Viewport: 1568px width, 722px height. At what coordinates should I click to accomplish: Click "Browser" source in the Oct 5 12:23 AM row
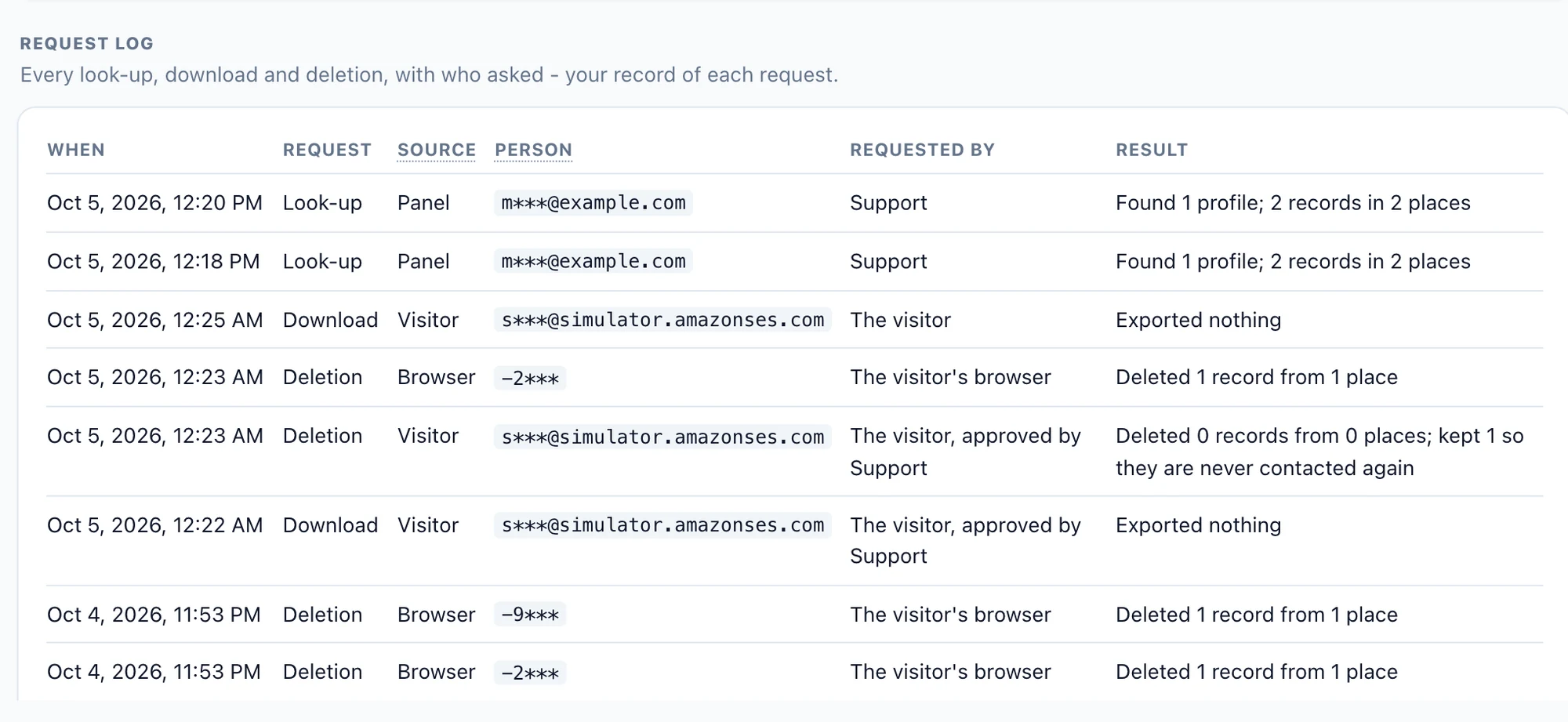(436, 377)
